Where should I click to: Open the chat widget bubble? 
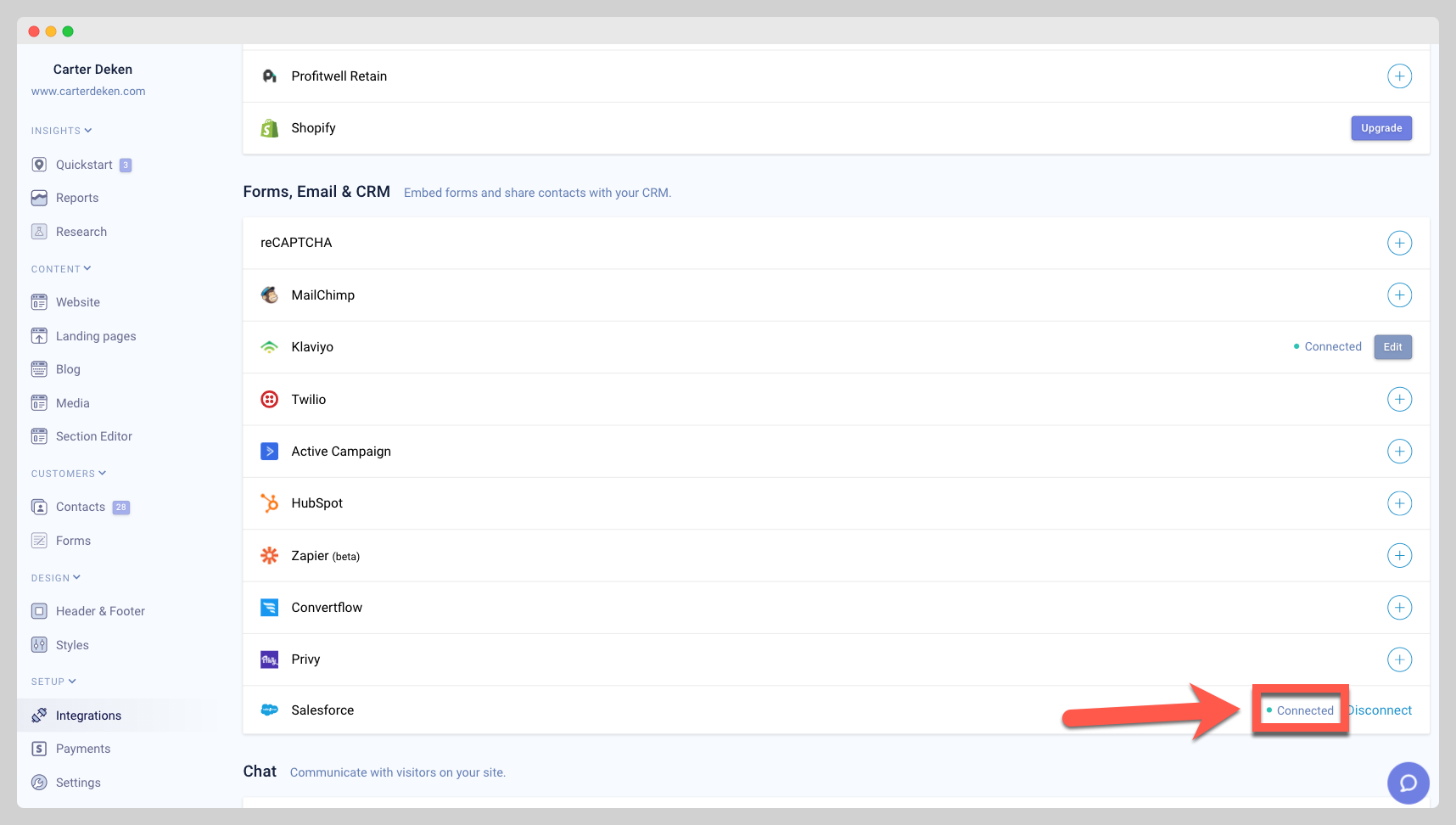click(x=1408, y=783)
